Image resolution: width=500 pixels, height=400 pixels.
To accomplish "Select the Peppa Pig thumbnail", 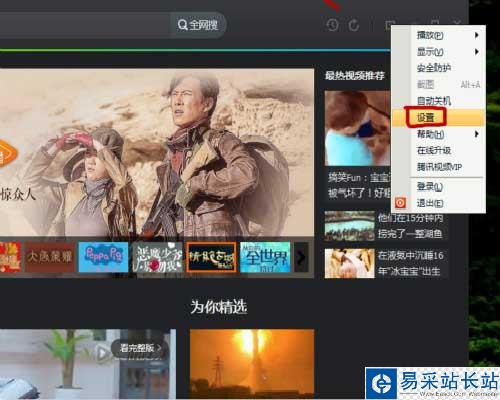I will click(103, 257).
